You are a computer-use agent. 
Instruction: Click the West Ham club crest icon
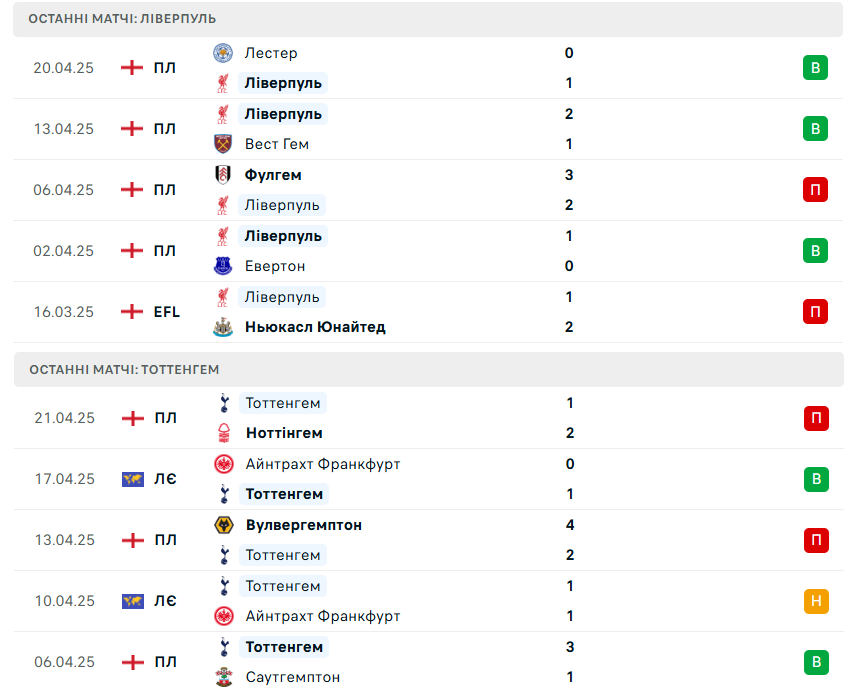coord(222,144)
